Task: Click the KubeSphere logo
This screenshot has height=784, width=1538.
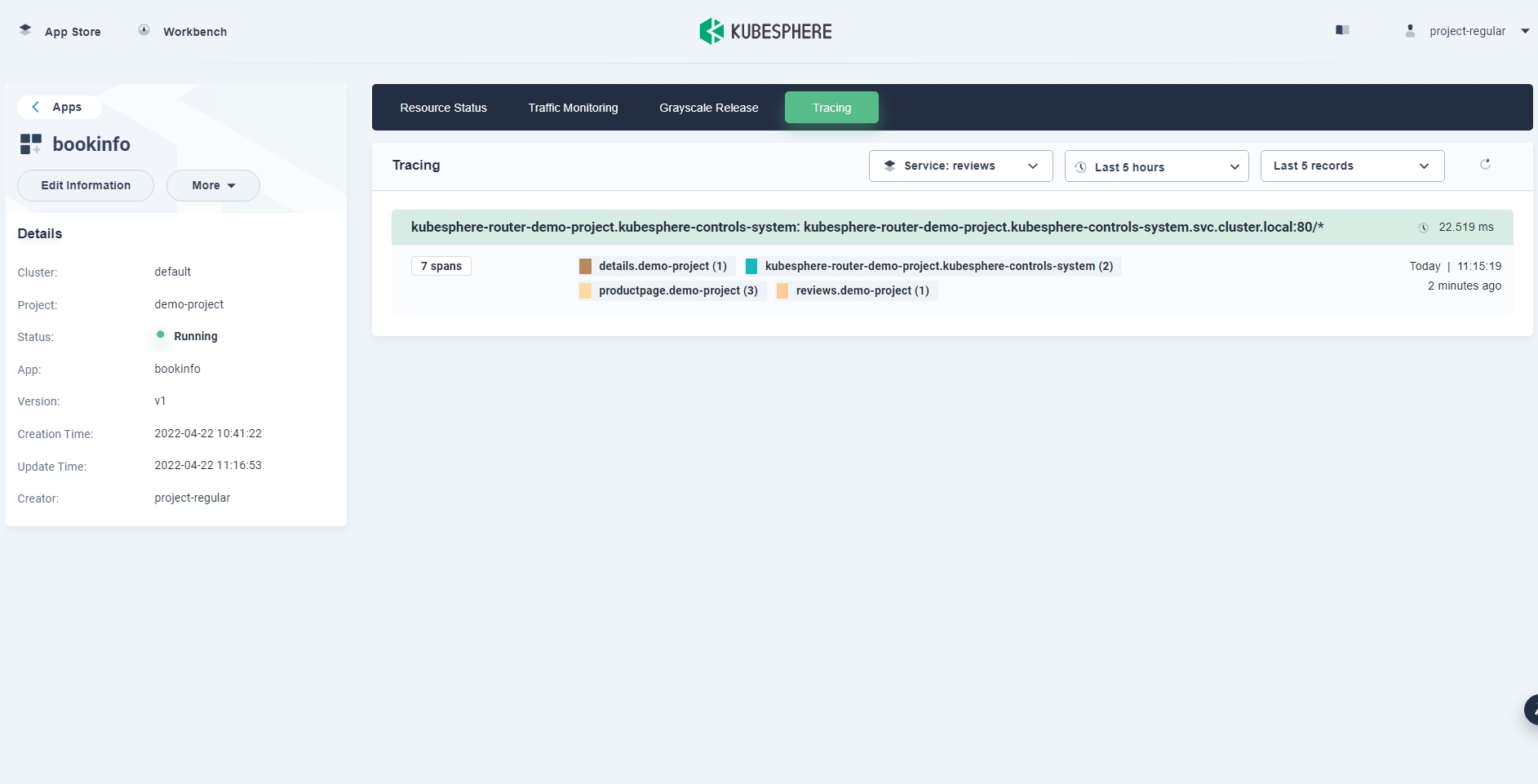Action: coord(765,31)
